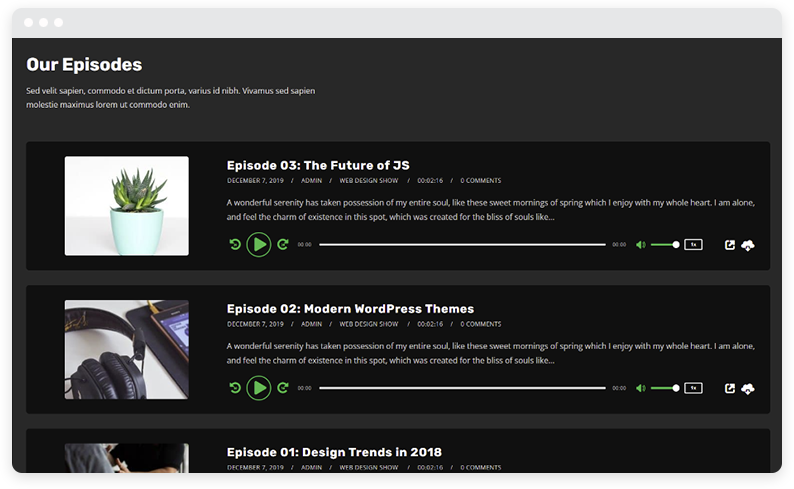This screenshot has height=489, width=794.
Task: Skip forward in Episode 02 player
Action: 283,388
